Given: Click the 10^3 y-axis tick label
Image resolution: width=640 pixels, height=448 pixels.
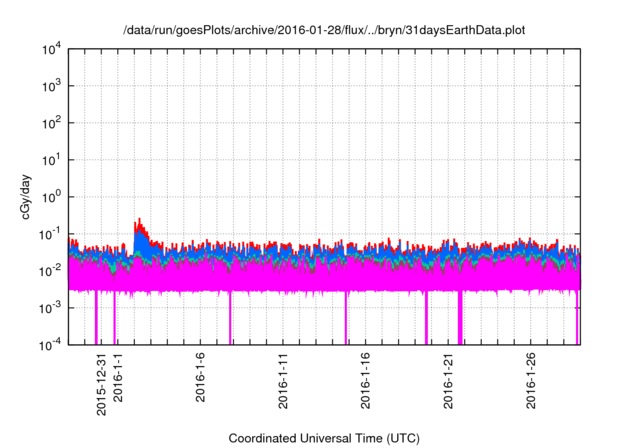Looking at the screenshot, I should tap(51, 86).
